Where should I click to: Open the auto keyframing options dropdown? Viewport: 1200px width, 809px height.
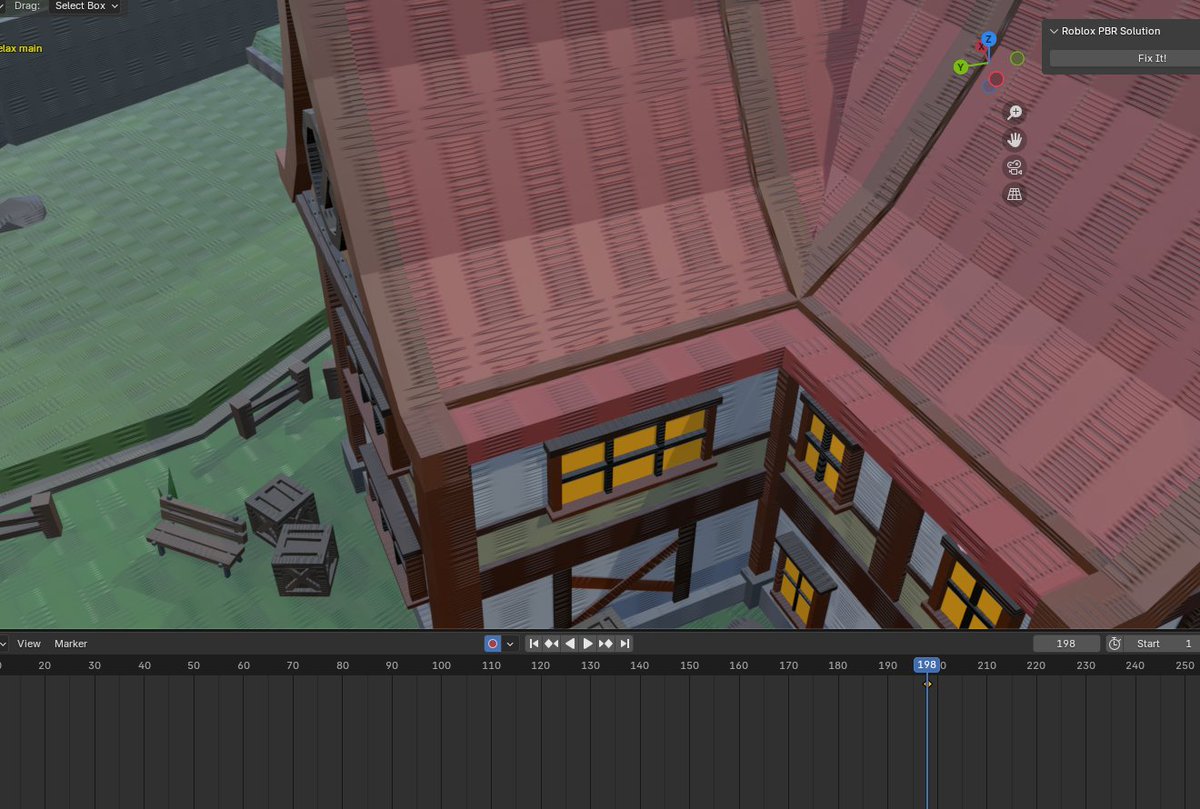pos(510,644)
